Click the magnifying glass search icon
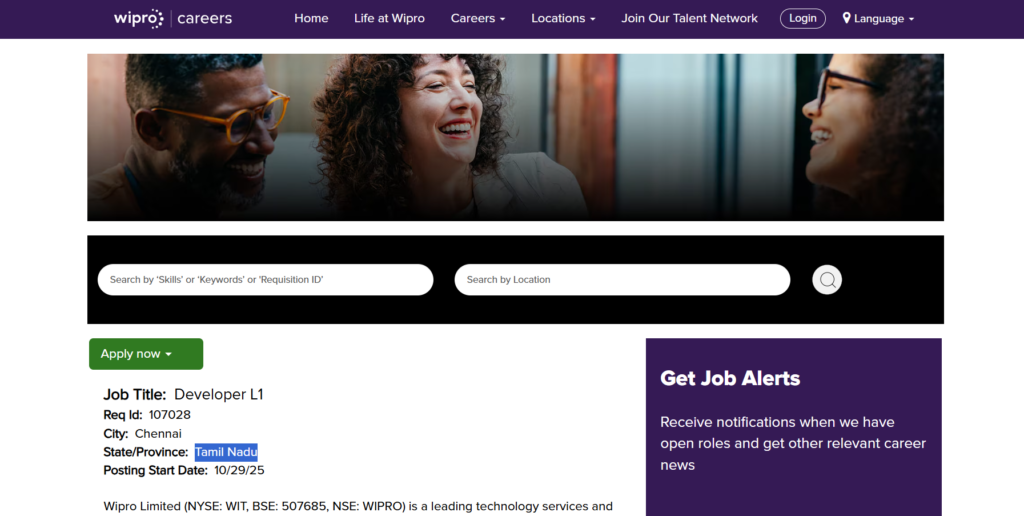 827,280
